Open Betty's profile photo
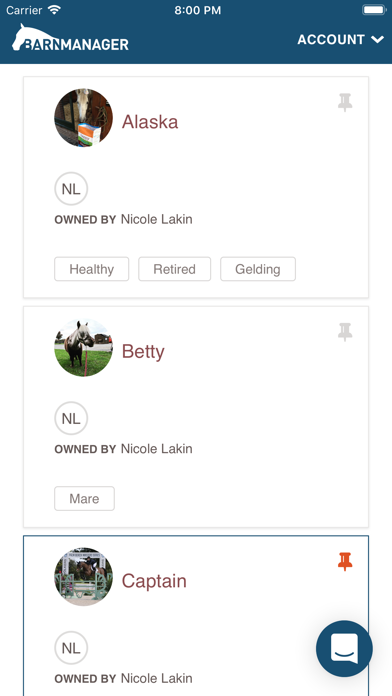The image size is (392, 696). (83, 348)
